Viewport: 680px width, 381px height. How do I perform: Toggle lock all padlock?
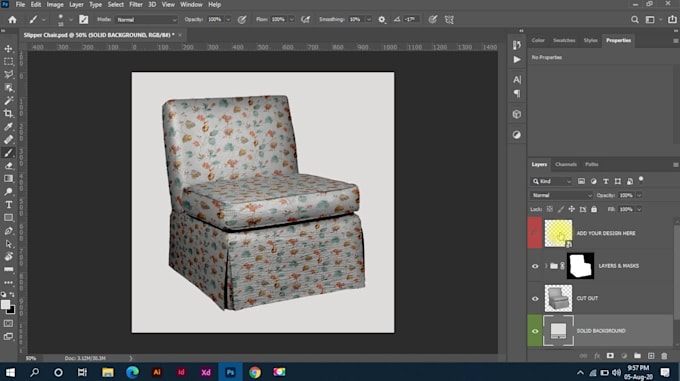coord(594,209)
